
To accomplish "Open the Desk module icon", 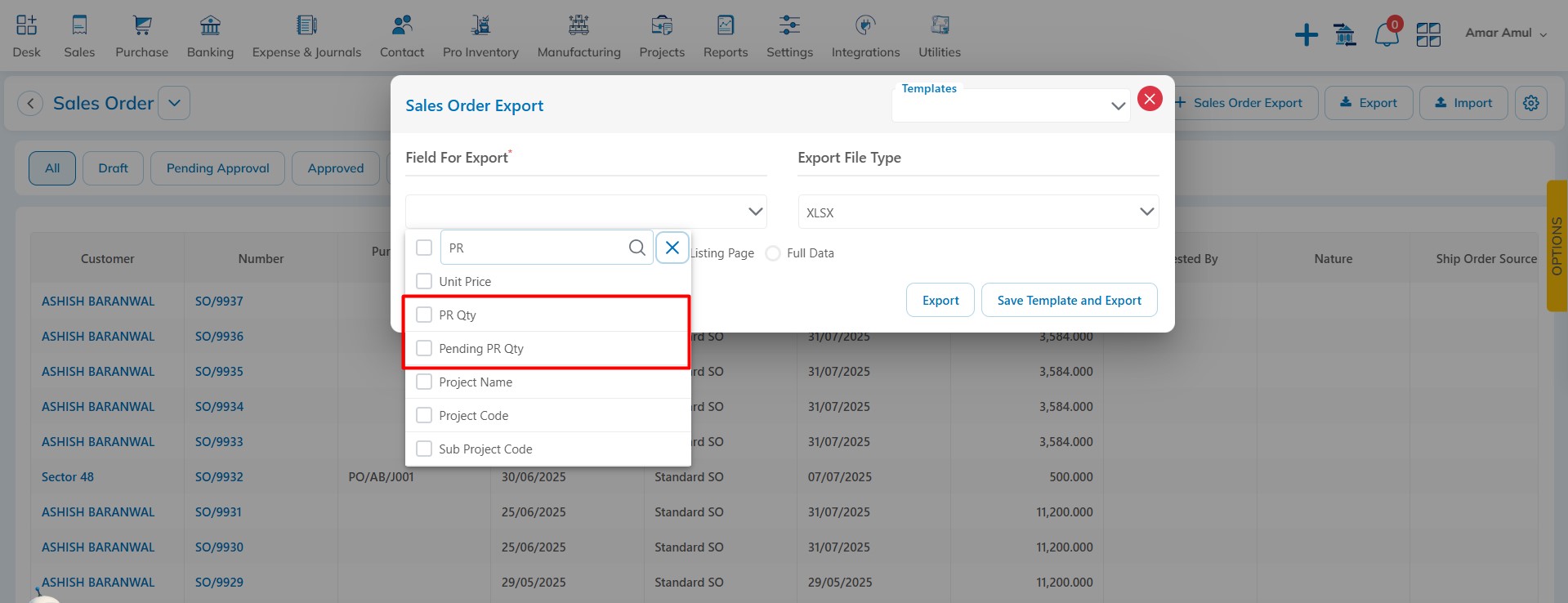I will click(26, 25).
